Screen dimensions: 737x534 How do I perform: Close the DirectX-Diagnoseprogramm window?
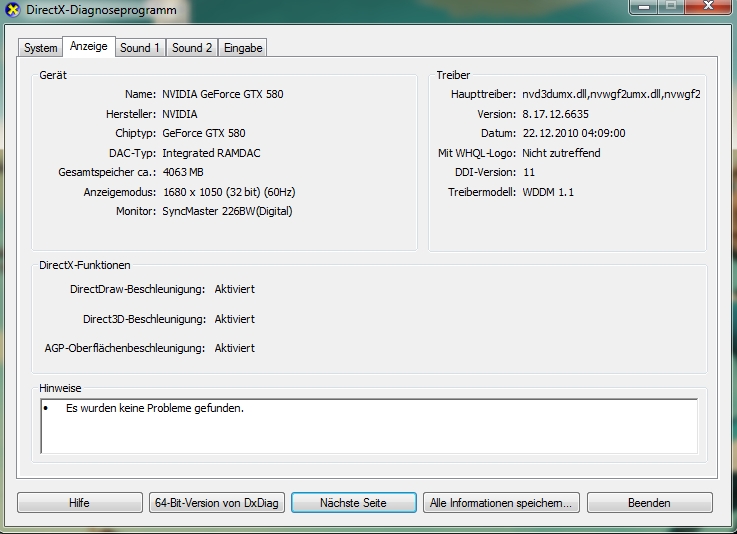tap(708, 7)
